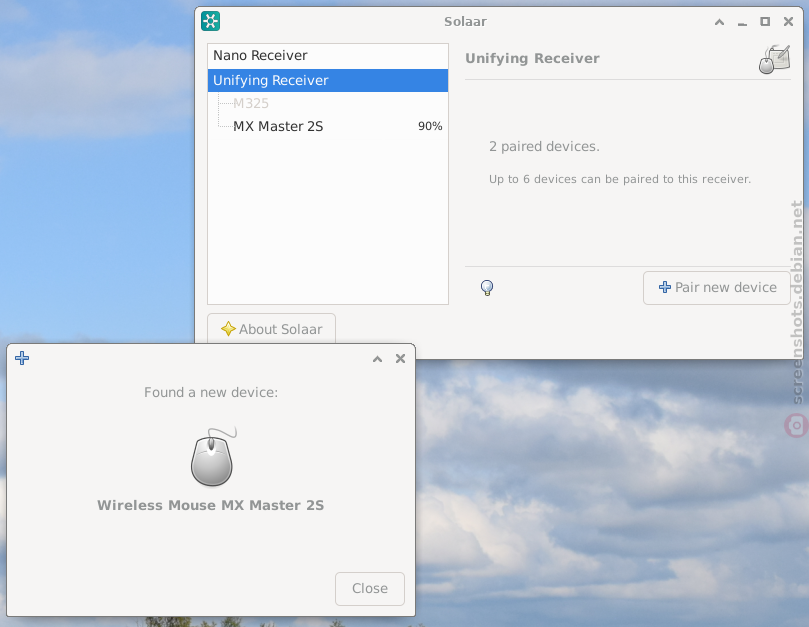Click the X on the pairing dialog titlebar
This screenshot has height=627, width=809.
pyautogui.click(x=400, y=358)
